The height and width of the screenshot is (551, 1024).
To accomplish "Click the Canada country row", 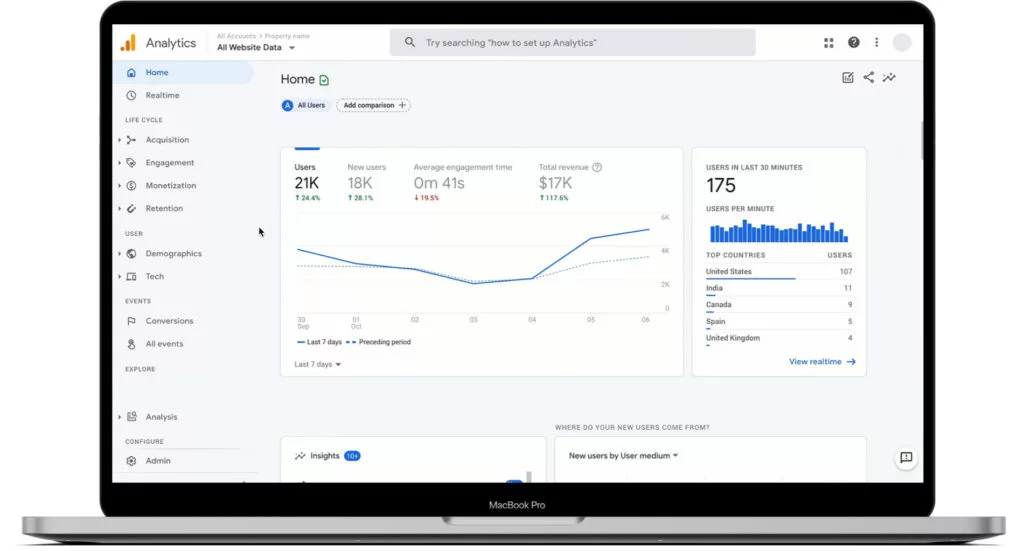I will (778, 306).
